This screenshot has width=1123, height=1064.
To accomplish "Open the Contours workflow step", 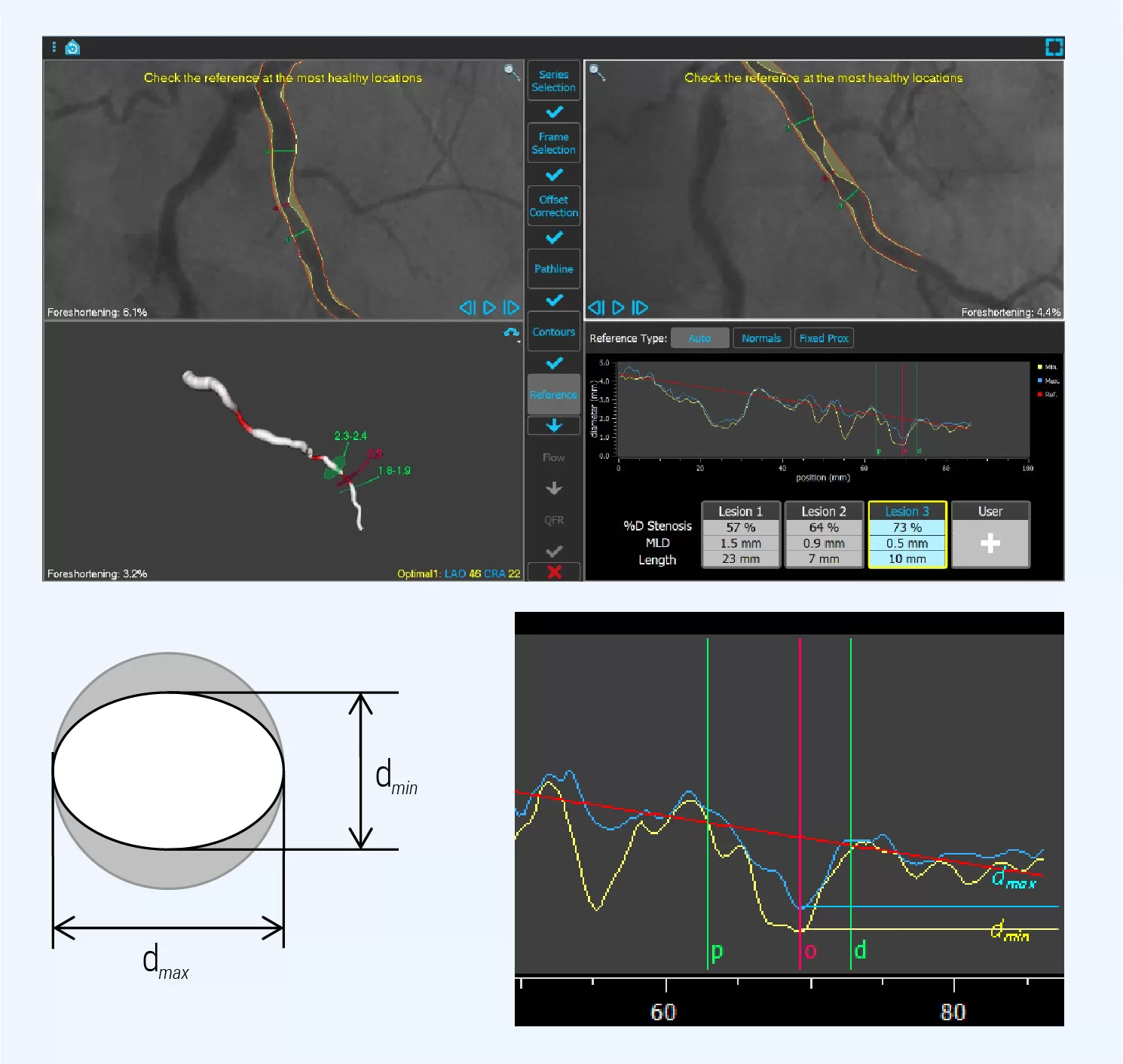I will pos(553,332).
